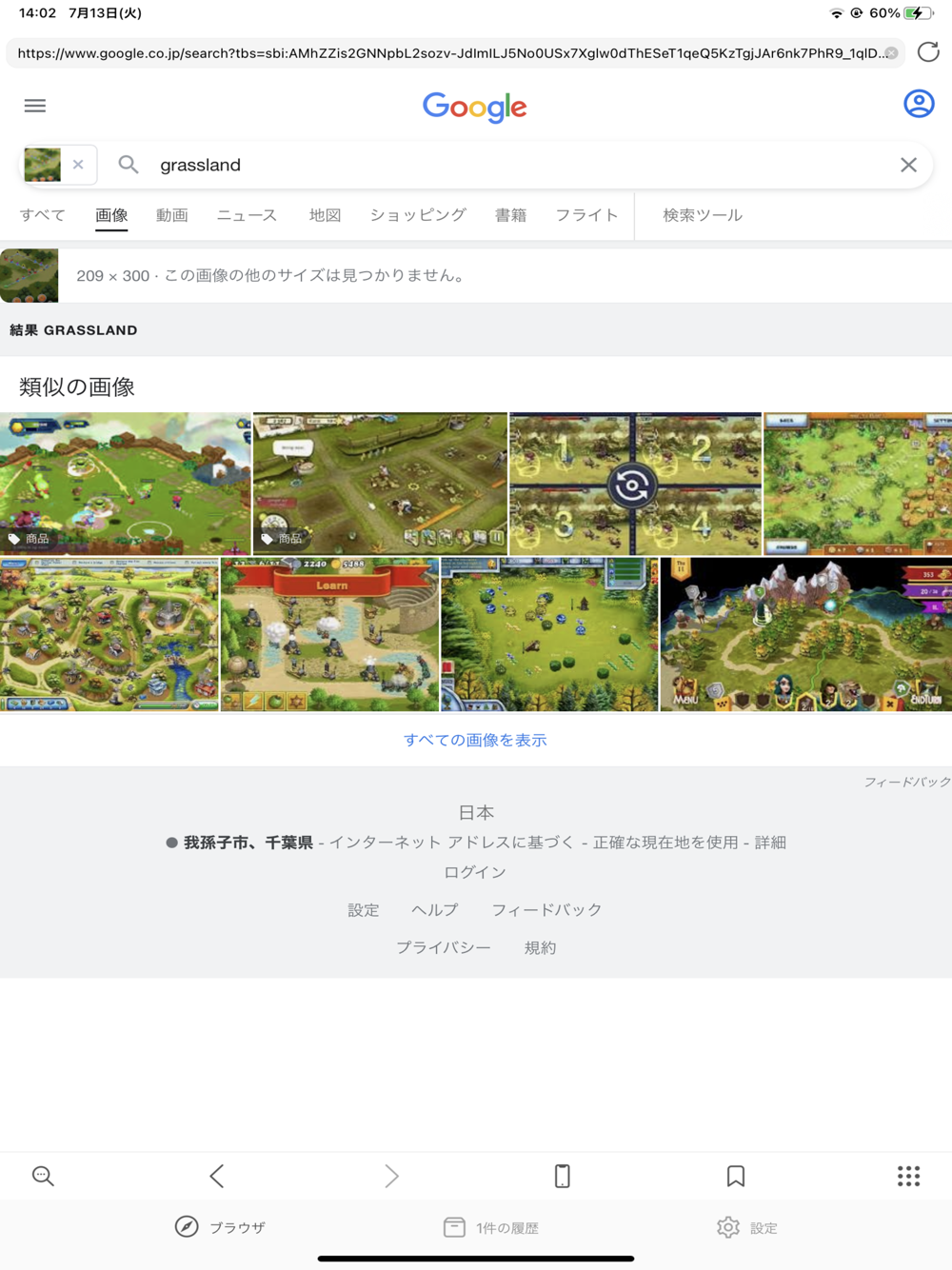
Task: Open the image with Learn banner
Action: click(x=329, y=634)
